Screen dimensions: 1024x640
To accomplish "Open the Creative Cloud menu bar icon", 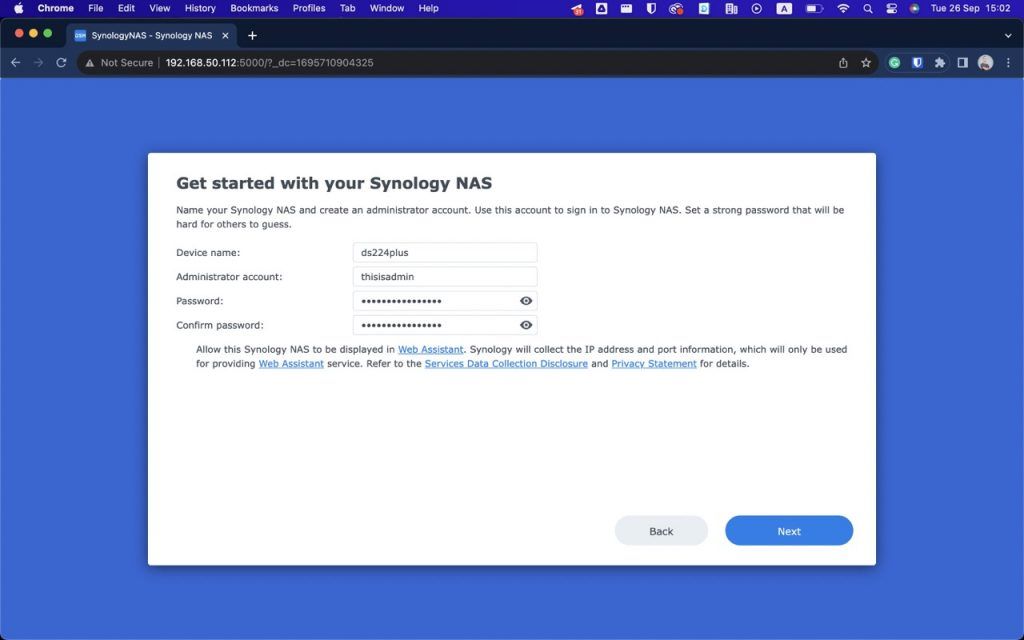I will point(676,8).
